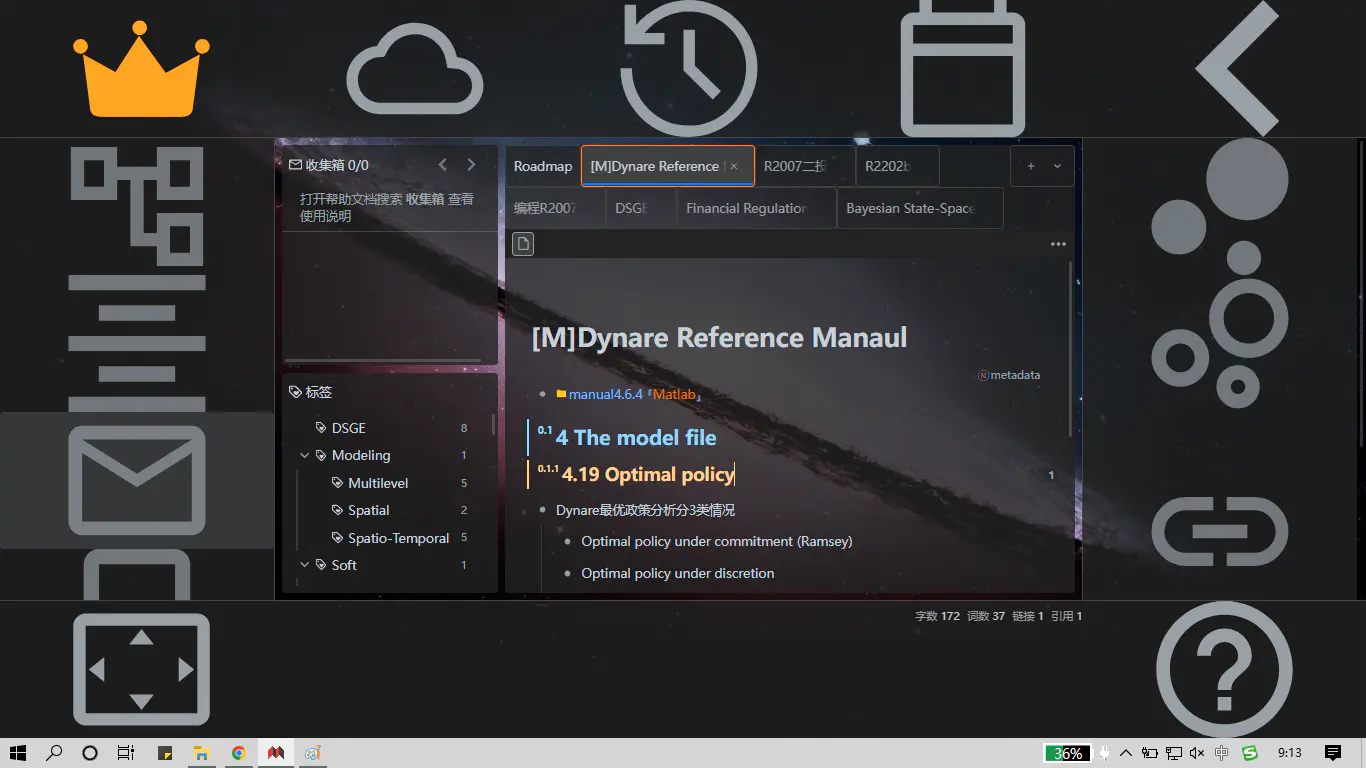Open the document three-dots more menu
The width and height of the screenshot is (1366, 768).
1058,245
